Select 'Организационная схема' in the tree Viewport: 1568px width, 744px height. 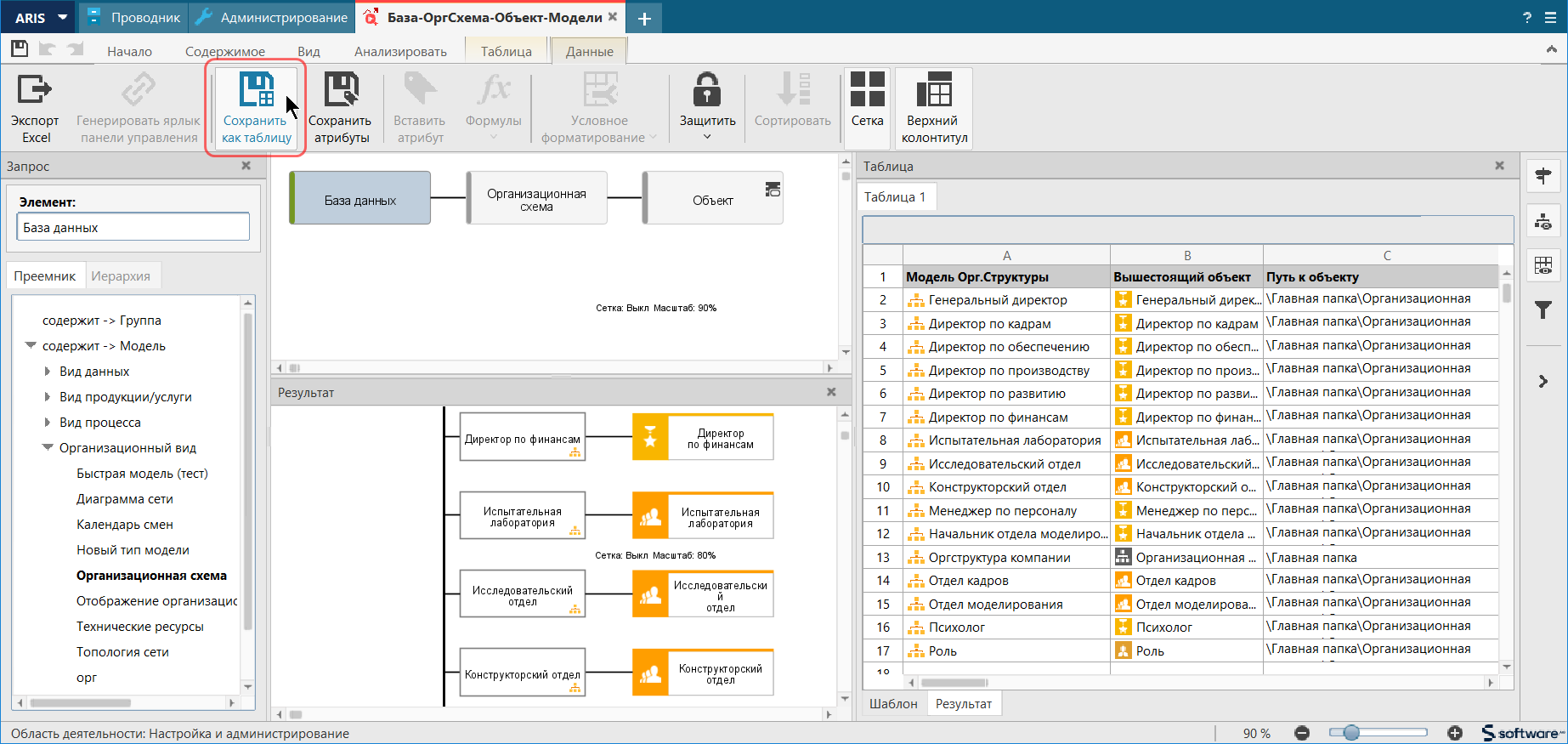tap(151, 576)
